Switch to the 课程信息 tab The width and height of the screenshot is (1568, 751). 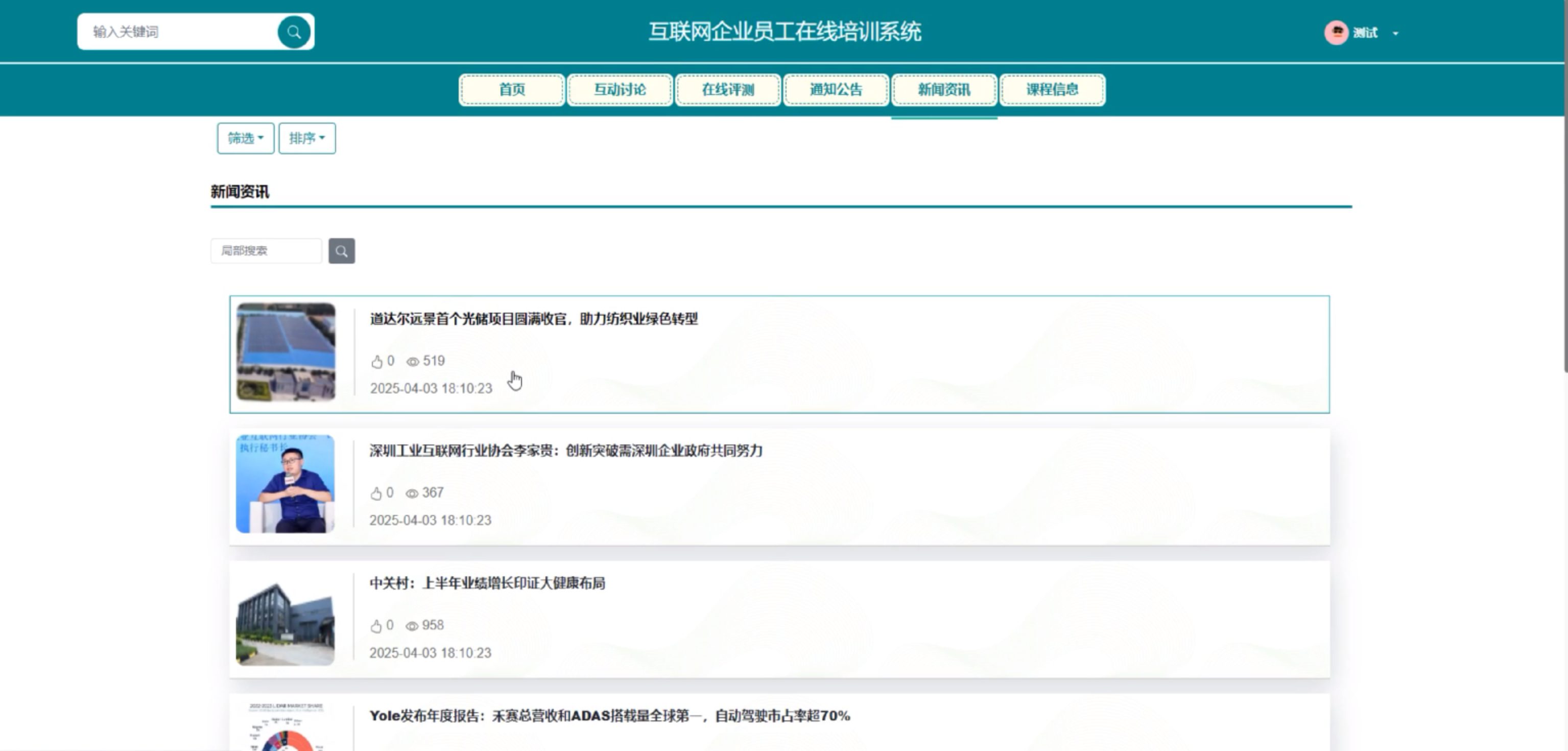pos(1052,89)
